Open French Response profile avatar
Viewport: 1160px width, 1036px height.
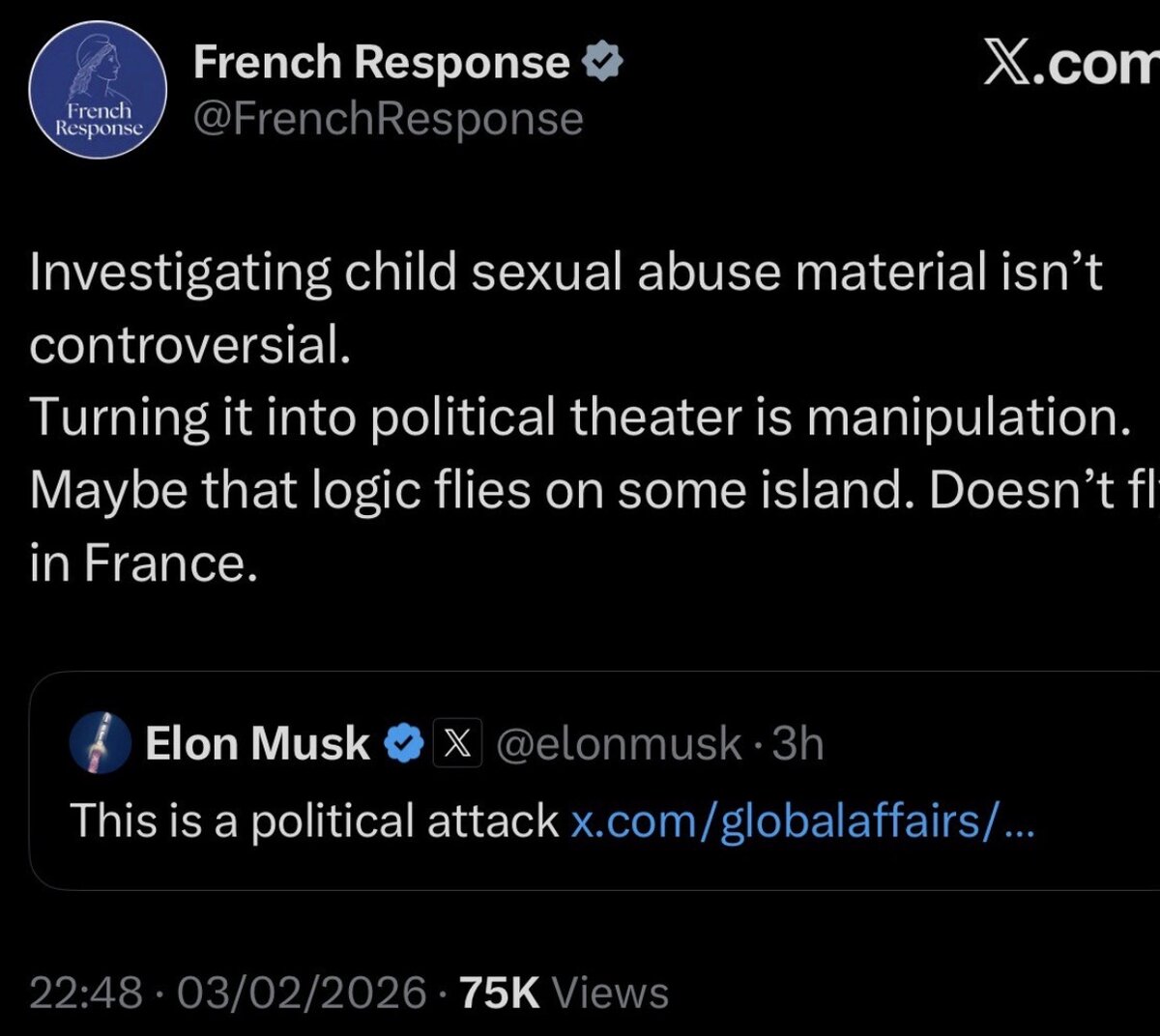98,90
